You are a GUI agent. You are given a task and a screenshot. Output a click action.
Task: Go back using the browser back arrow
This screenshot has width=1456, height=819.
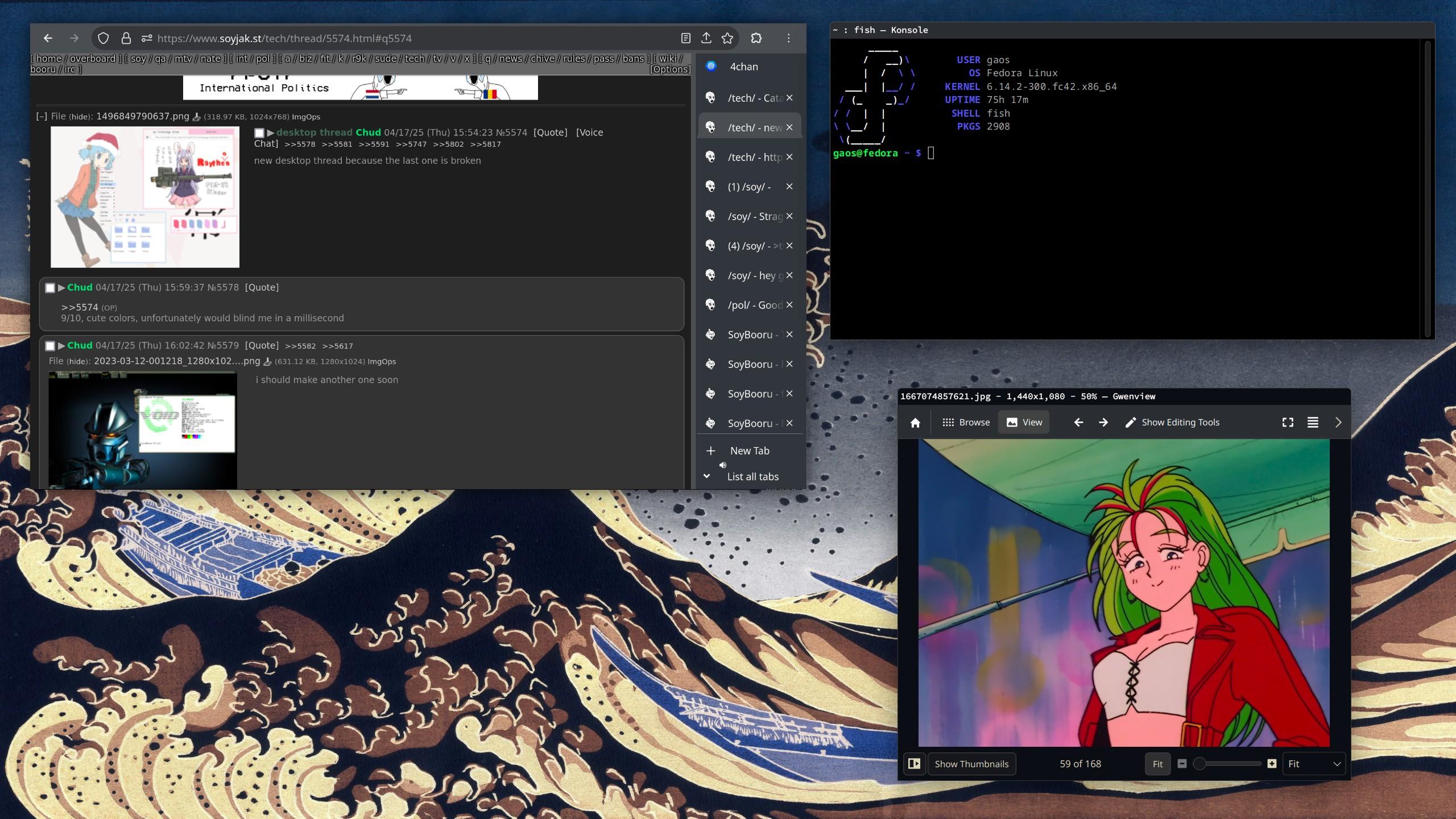[48, 38]
